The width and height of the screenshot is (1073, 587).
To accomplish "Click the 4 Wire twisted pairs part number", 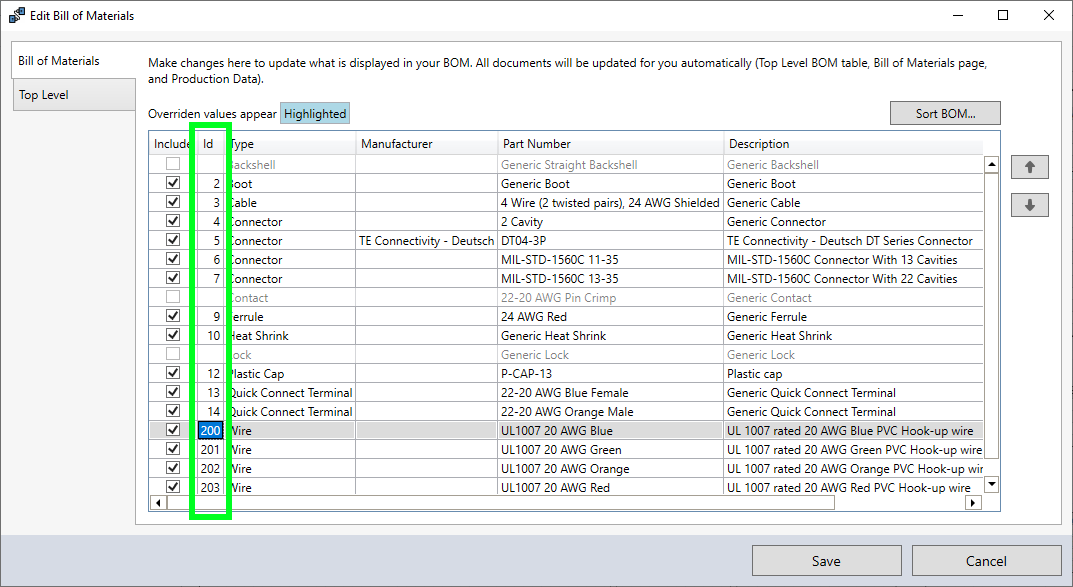I will click(610, 203).
